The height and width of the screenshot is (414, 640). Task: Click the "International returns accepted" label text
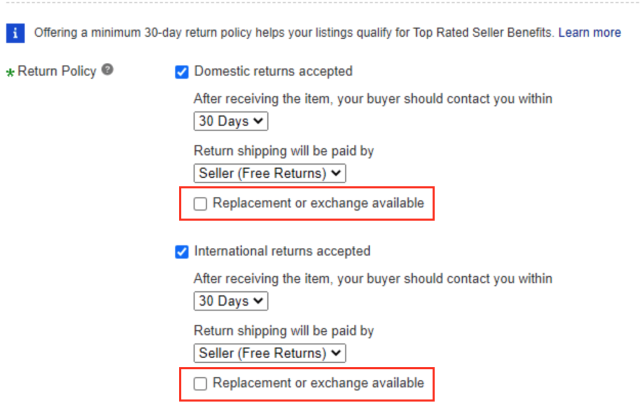[282, 252]
